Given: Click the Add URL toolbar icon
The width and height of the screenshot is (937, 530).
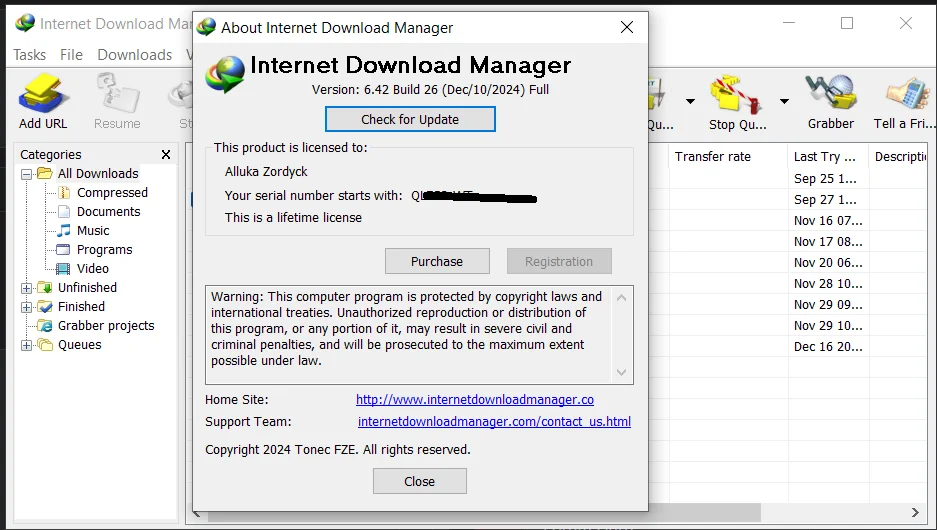Looking at the screenshot, I should [x=43, y=94].
